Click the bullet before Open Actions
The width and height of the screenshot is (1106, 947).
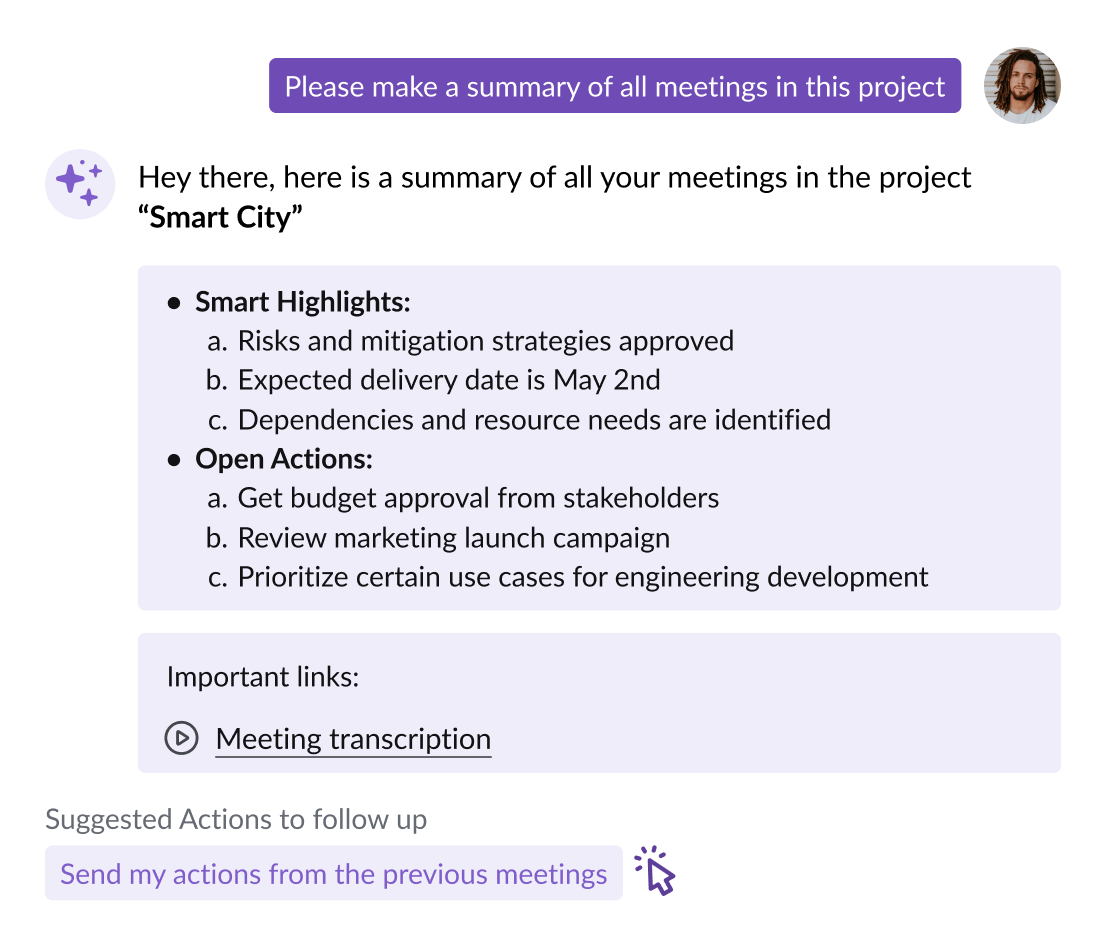(175, 460)
